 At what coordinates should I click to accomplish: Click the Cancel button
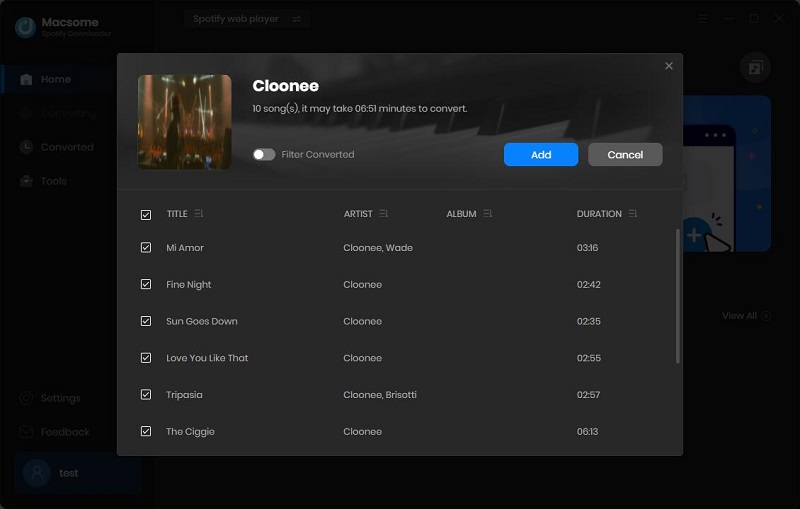point(625,155)
